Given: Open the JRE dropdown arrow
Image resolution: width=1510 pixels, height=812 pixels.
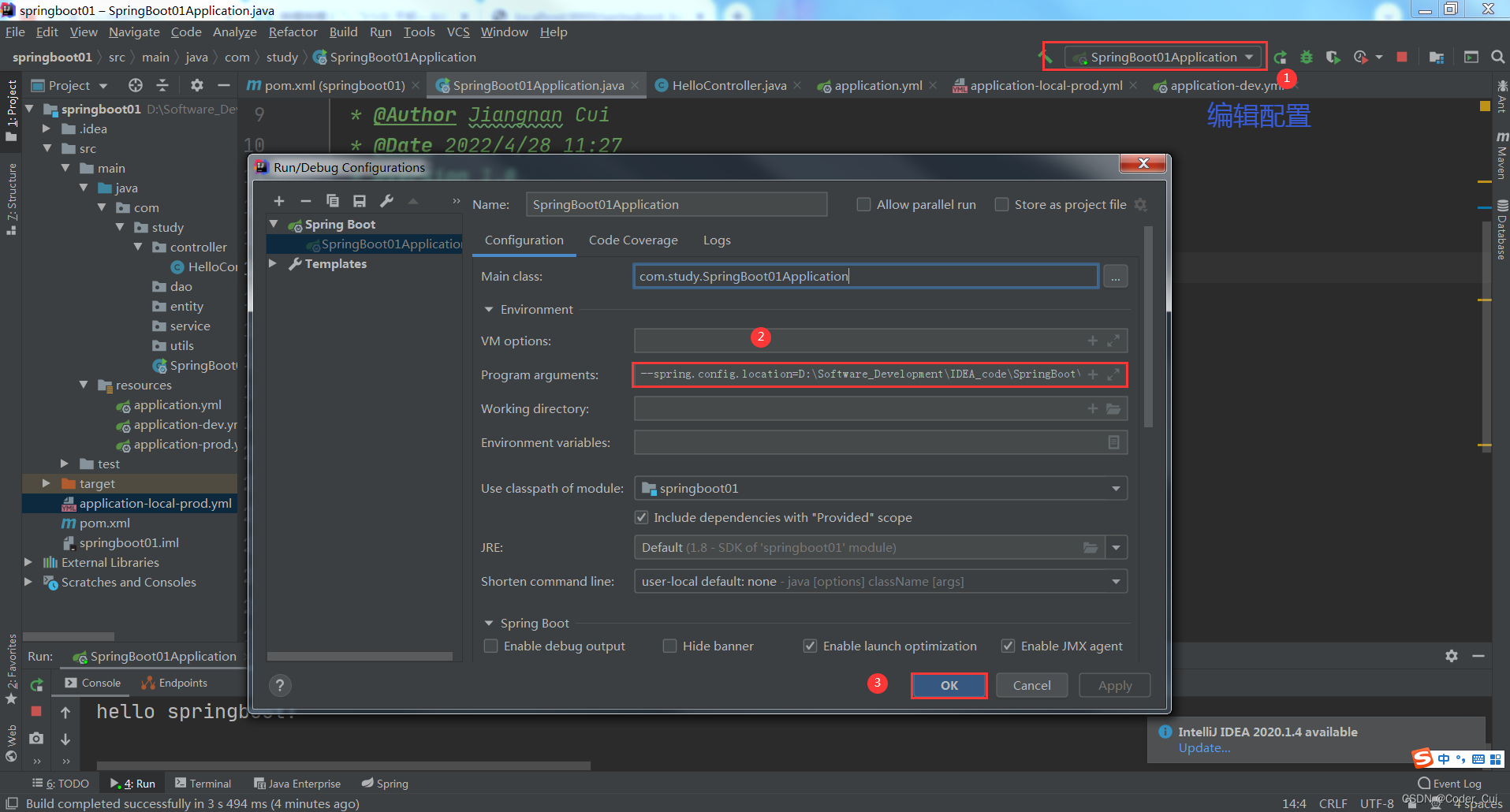Looking at the screenshot, I should tap(1117, 548).
